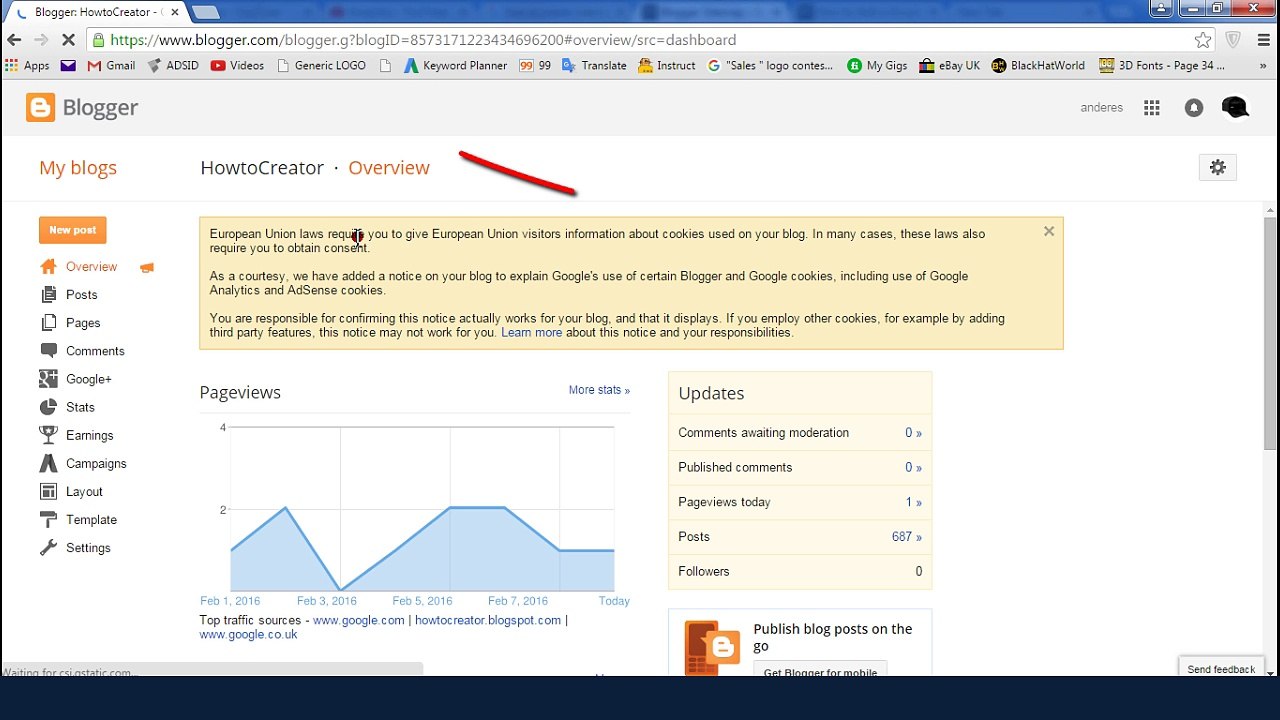Open www.google.com traffic source link
The width and height of the screenshot is (1280, 720).
coord(359,620)
